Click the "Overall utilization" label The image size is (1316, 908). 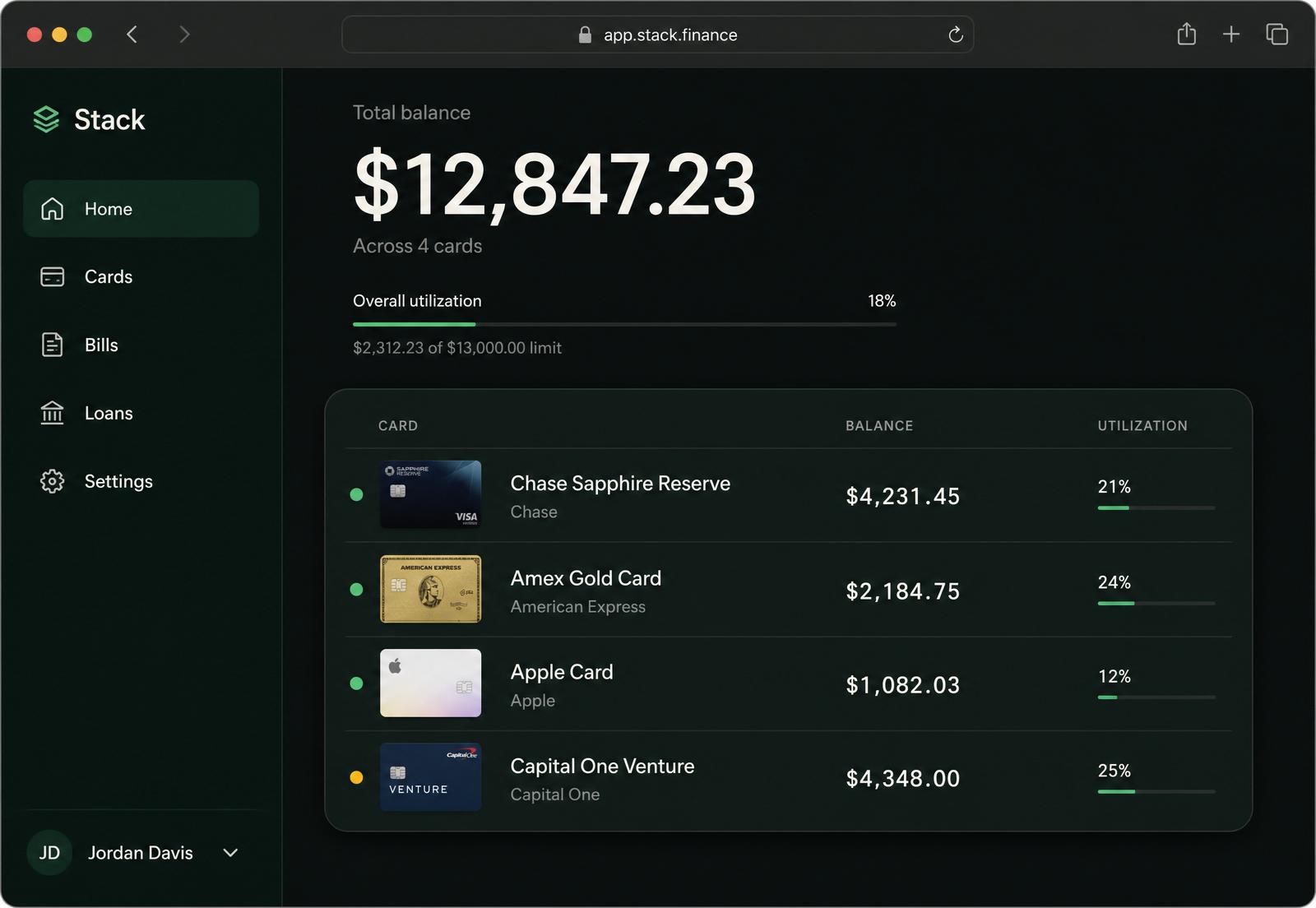click(417, 301)
